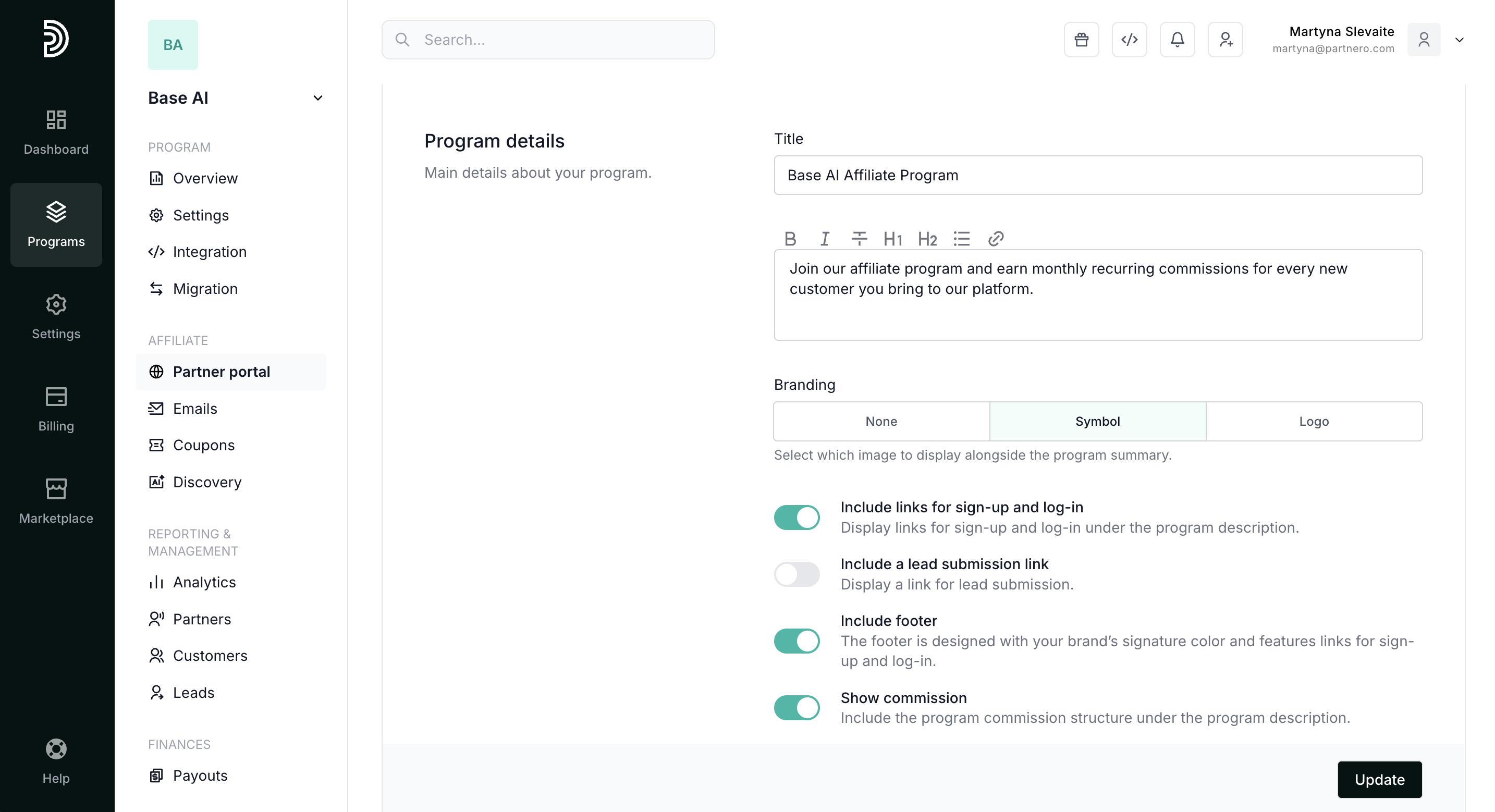Insert a link in description editor
1495x812 pixels.
click(995, 239)
